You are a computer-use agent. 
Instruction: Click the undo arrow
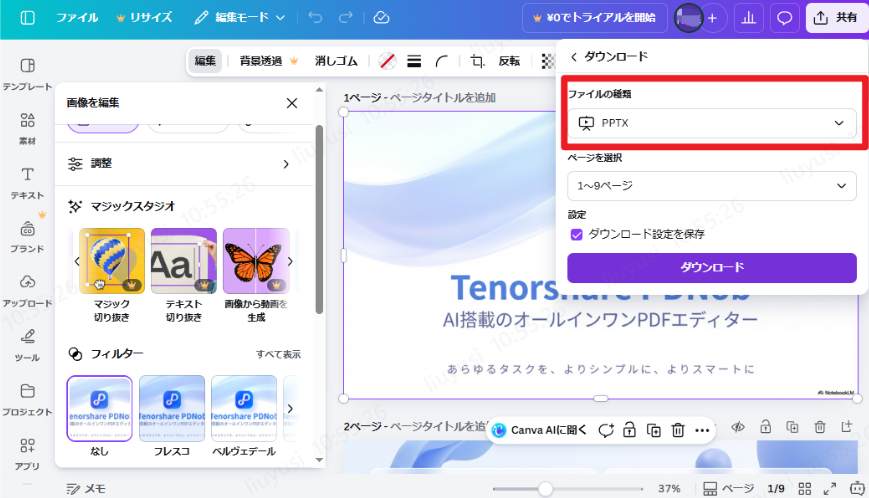pos(315,18)
